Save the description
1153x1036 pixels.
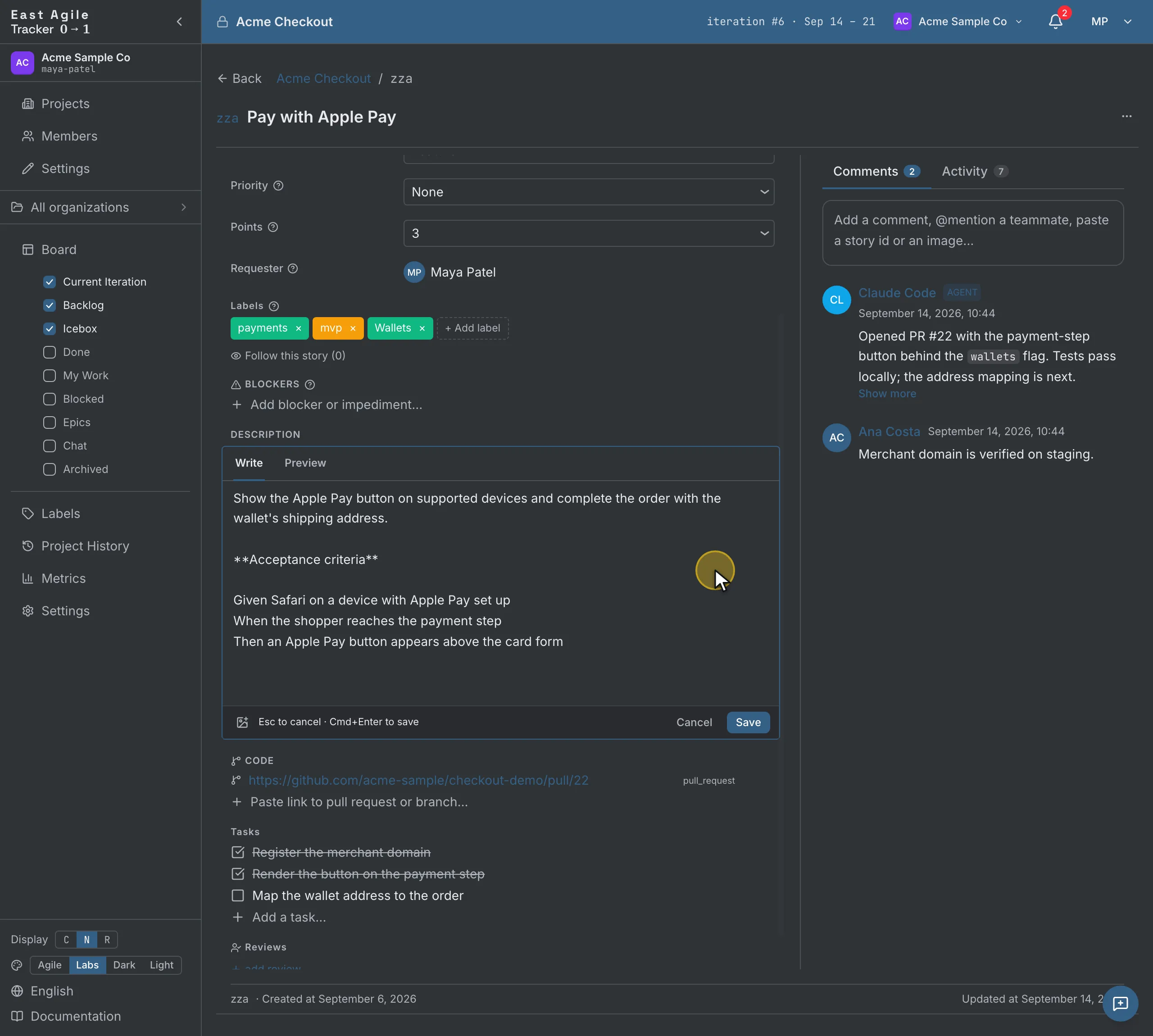(748, 722)
